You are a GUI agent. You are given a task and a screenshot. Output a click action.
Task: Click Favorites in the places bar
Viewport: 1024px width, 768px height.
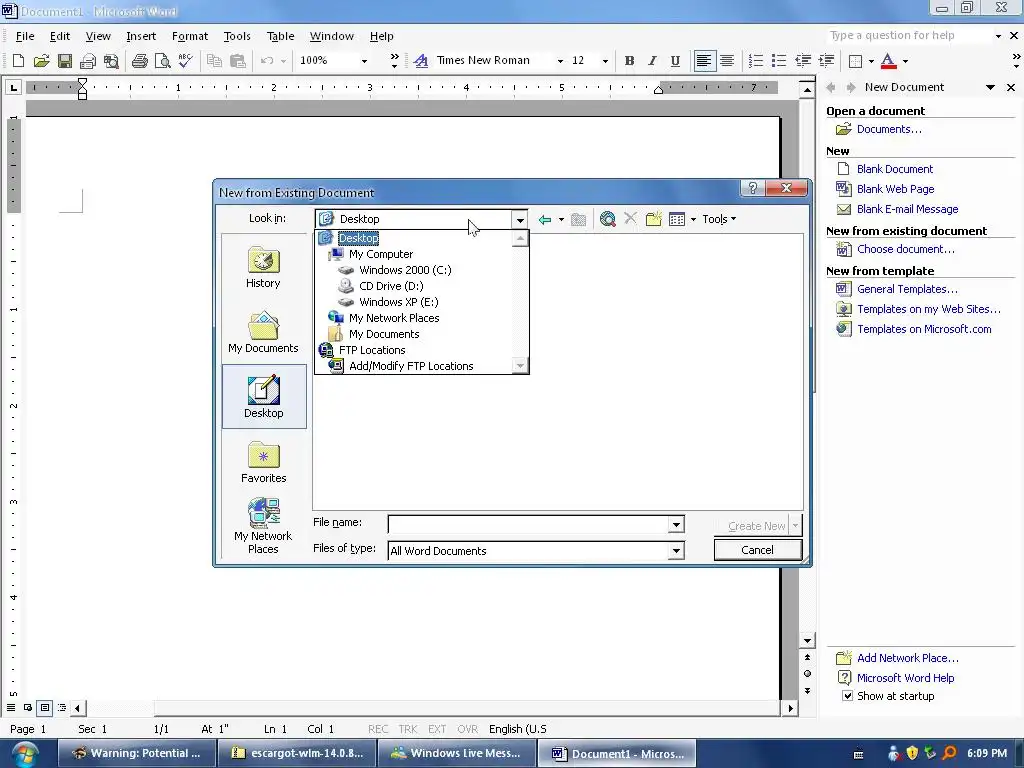pos(263,462)
